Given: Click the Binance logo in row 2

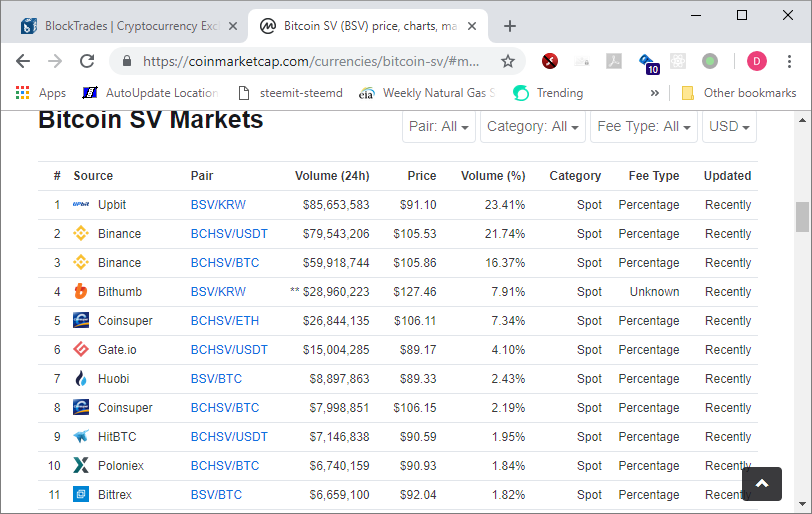Looking at the screenshot, I should (x=81, y=233).
